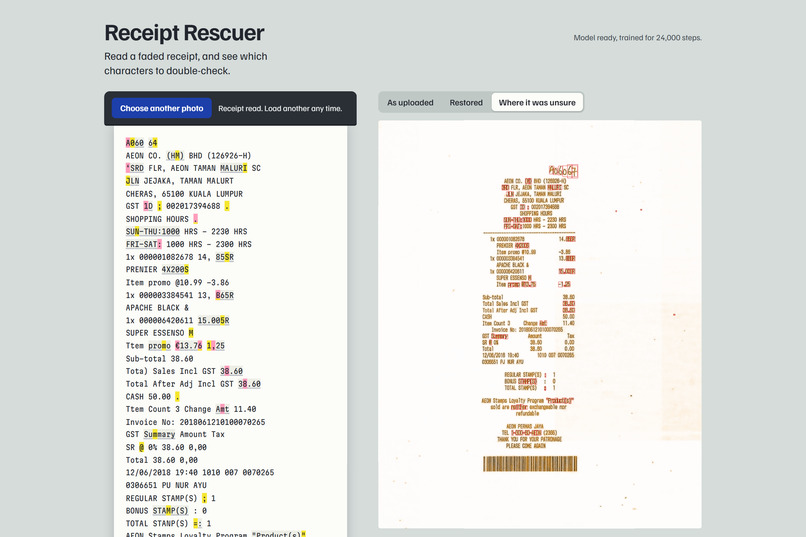Click the '0306651 PU NUR AYU' line
The image size is (806, 537).
(166, 485)
